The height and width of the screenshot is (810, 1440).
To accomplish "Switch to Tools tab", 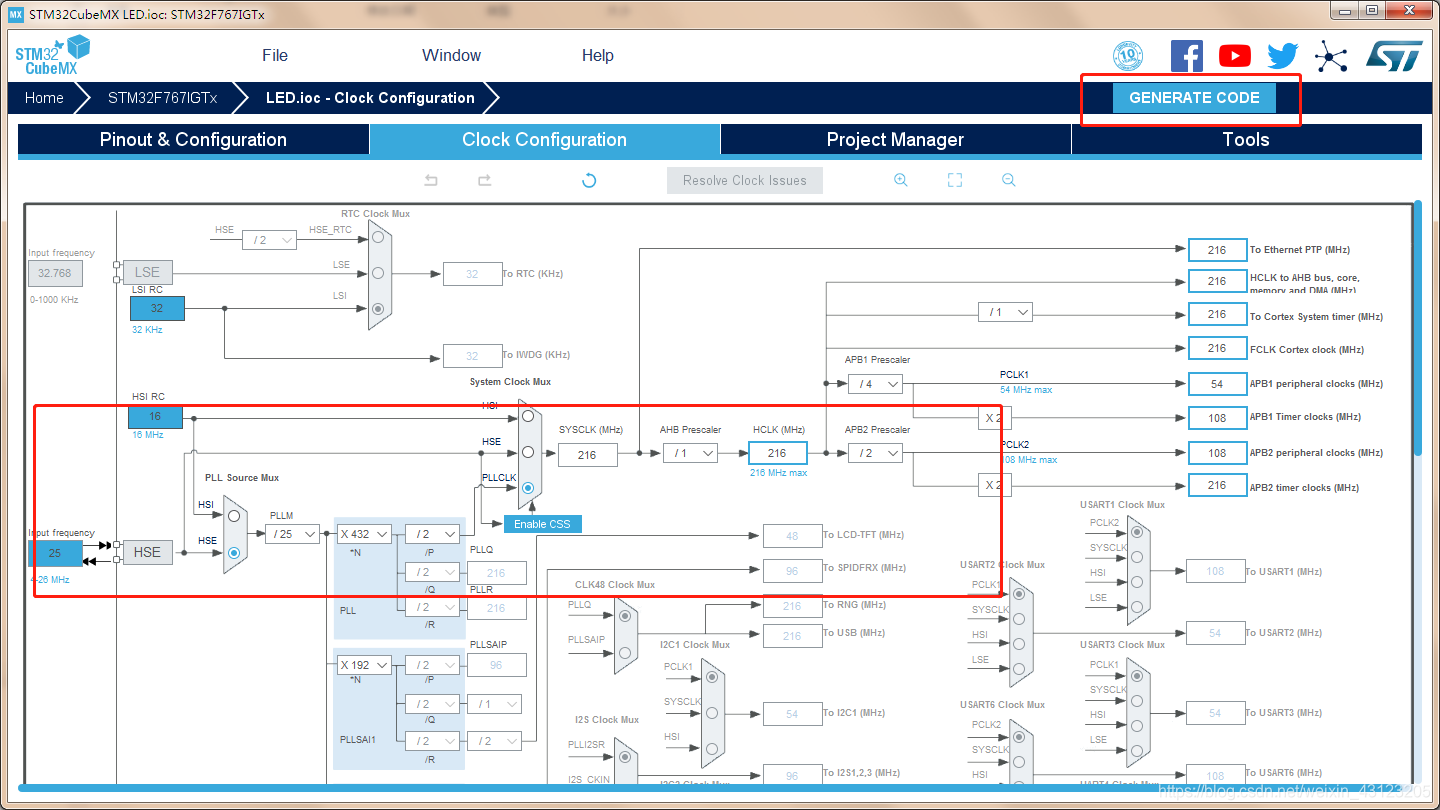I will (1246, 140).
